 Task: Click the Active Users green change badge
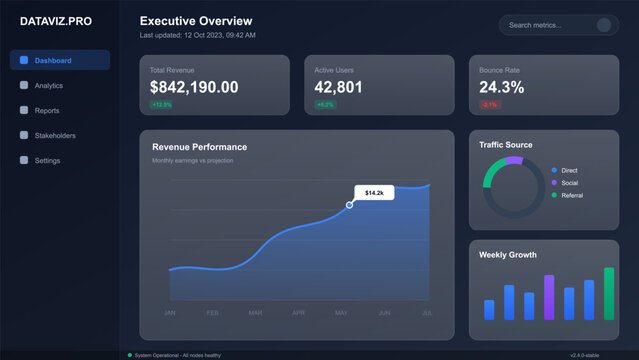(x=325, y=105)
